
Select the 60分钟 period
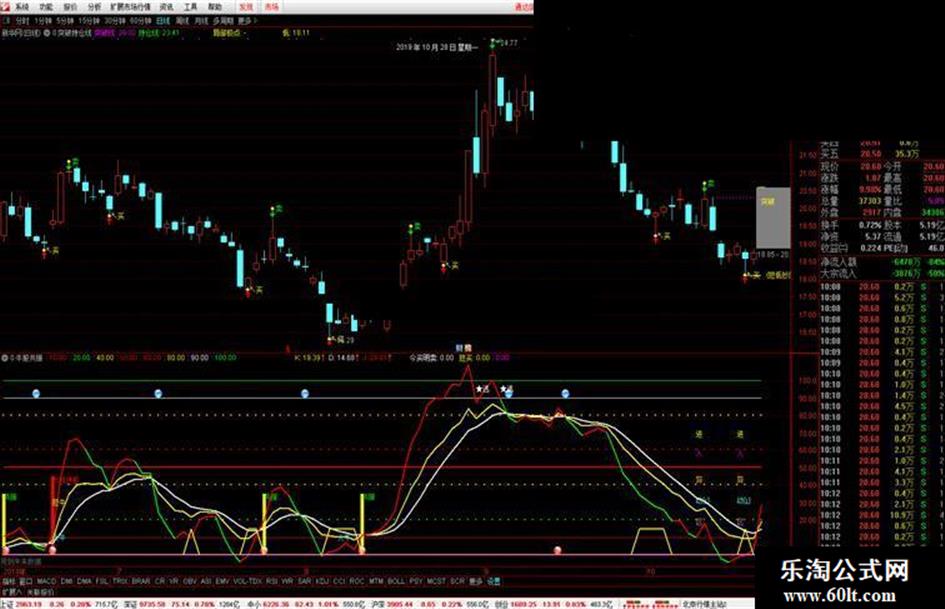[x=140, y=21]
